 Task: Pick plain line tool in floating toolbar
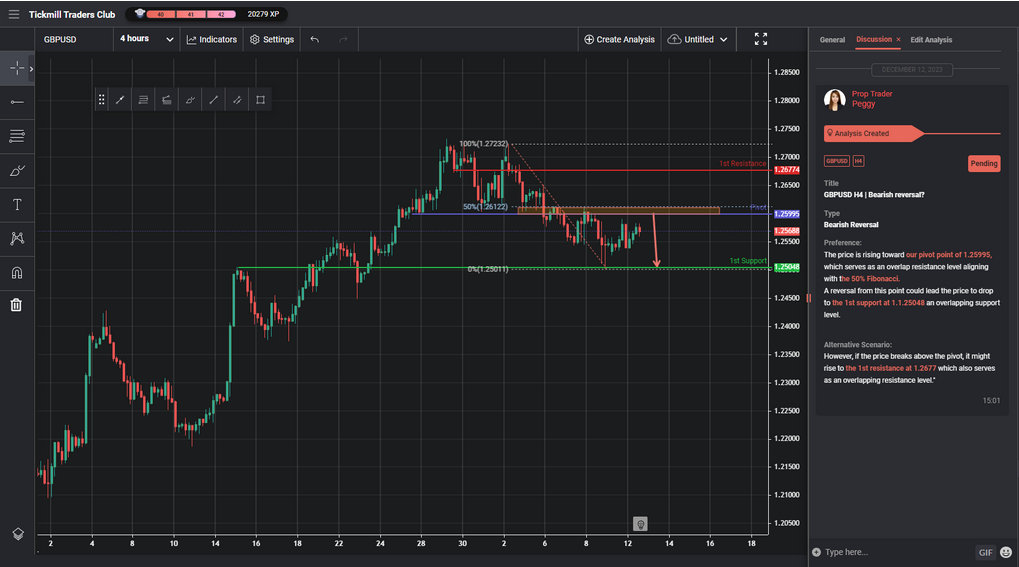click(214, 99)
